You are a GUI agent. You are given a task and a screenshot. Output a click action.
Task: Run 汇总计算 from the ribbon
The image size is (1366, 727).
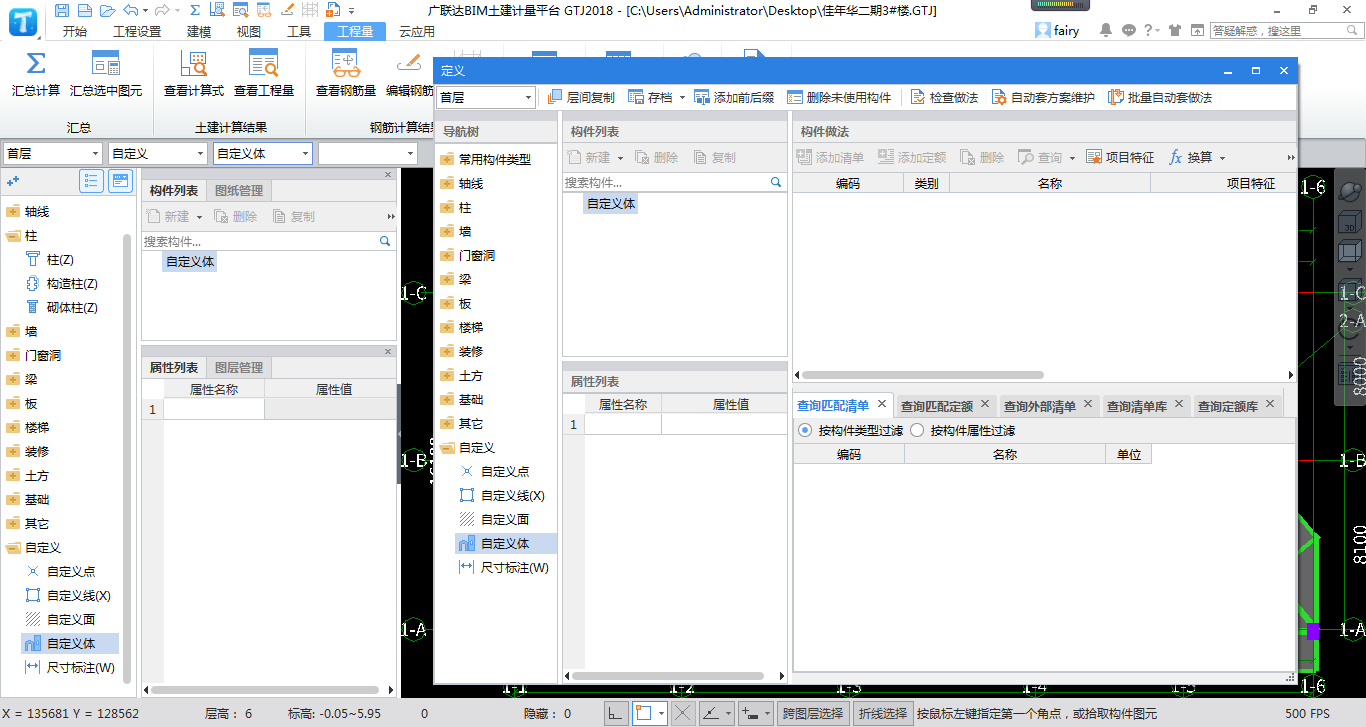coord(36,74)
